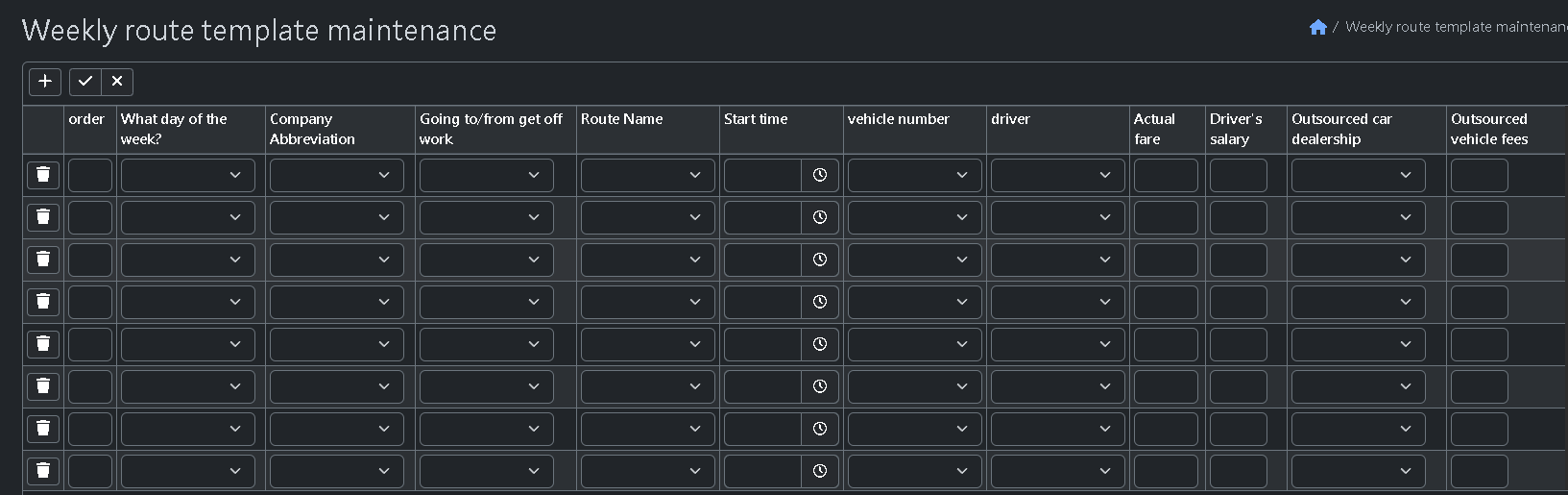Open clock icon in the fifth row
1568x495 pixels.
click(x=820, y=344)
